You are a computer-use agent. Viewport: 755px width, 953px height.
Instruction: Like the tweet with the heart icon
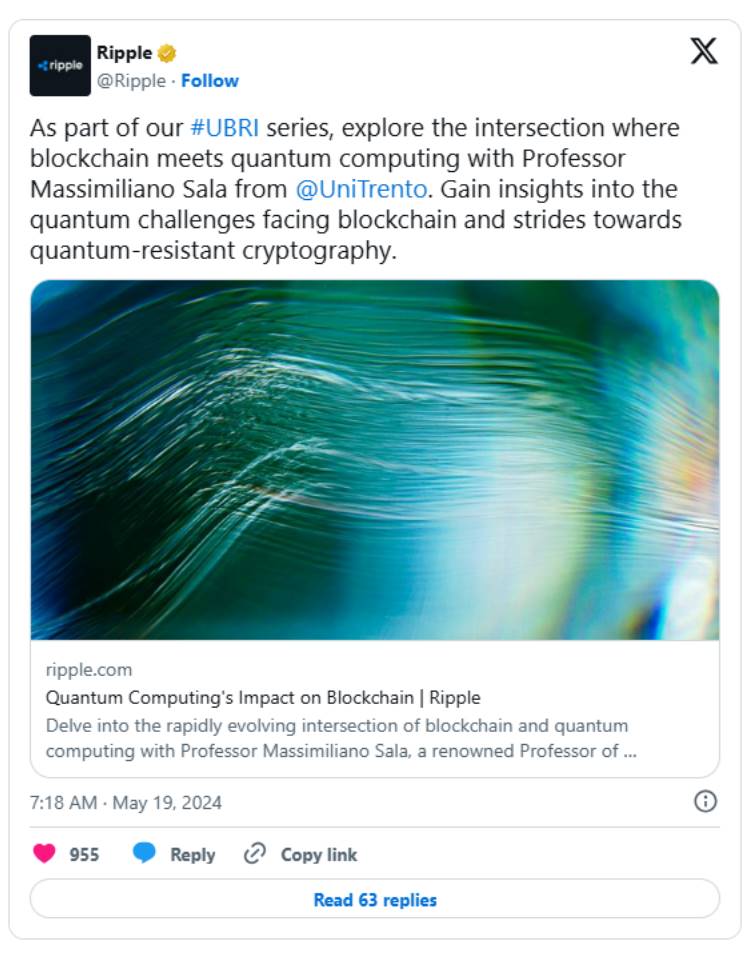(x=45, y=854)
